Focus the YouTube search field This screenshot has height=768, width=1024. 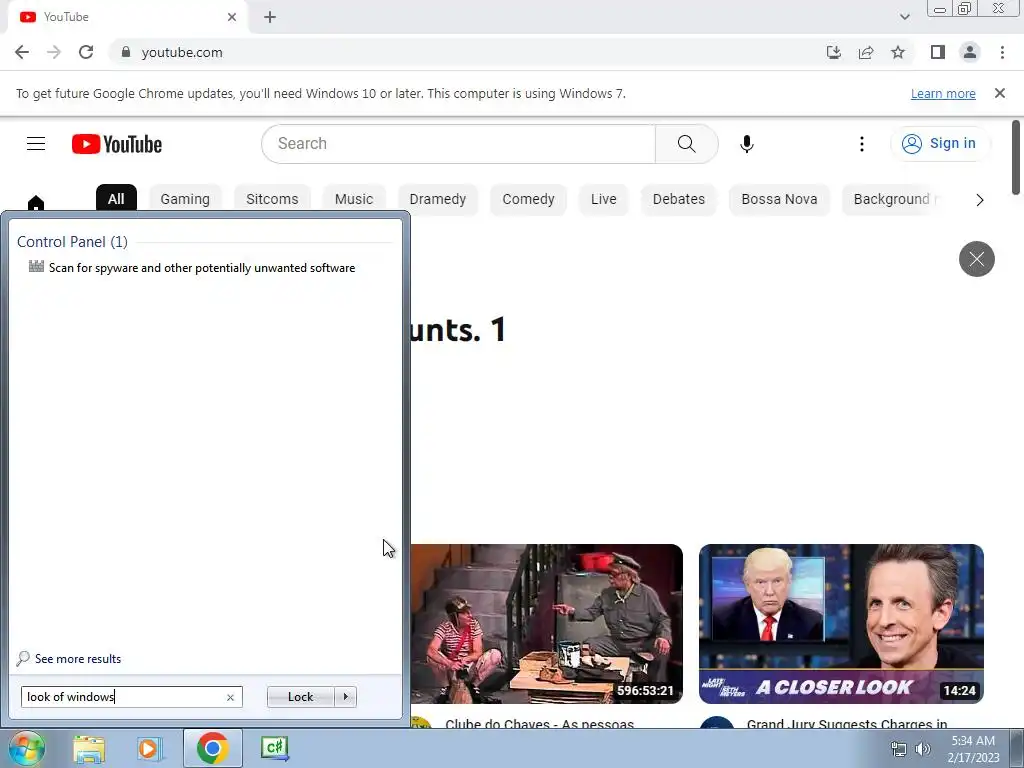tap(458, 144)
